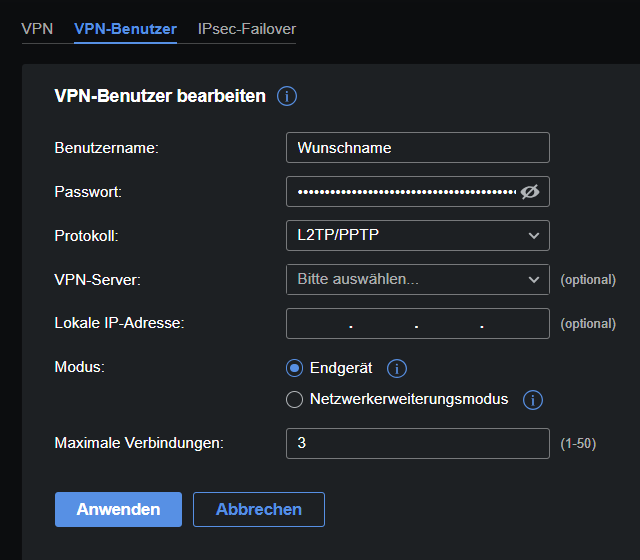Click the Lokale IP-Adresse first octet
The width and height of the screenshot is (640, 560).
coord(319,324)
